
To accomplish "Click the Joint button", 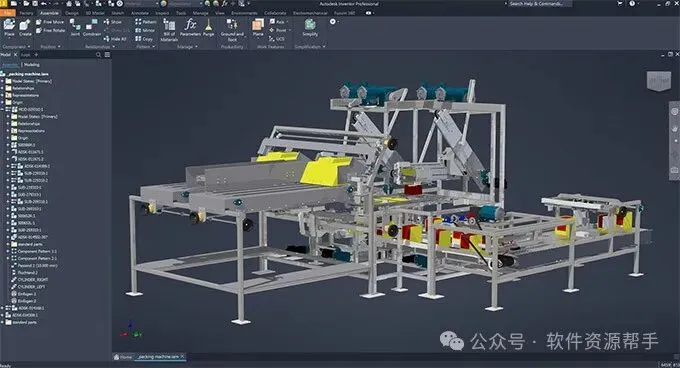I will coord(75,28).
